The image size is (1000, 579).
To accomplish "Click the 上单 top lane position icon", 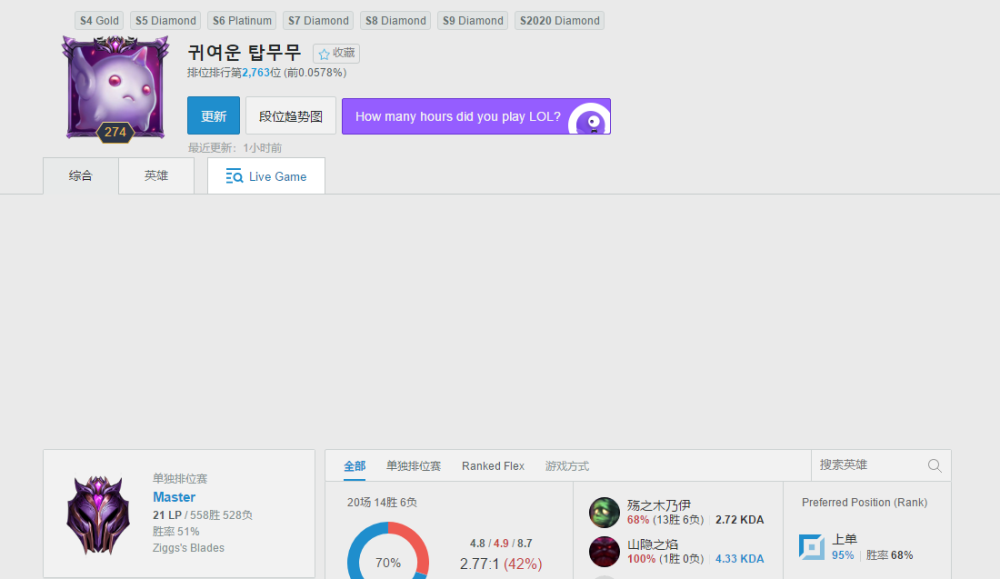I will coord(812,547).
